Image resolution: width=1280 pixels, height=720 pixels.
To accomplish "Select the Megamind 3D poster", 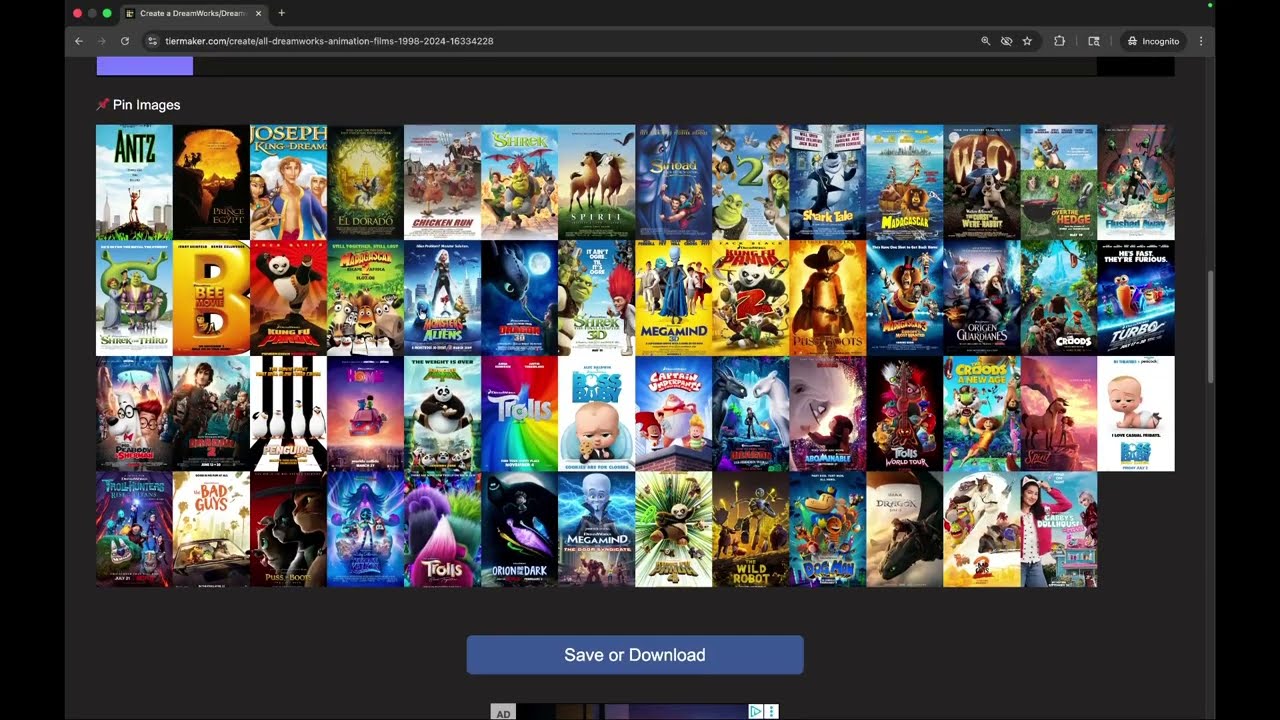I will coord(673,298).
